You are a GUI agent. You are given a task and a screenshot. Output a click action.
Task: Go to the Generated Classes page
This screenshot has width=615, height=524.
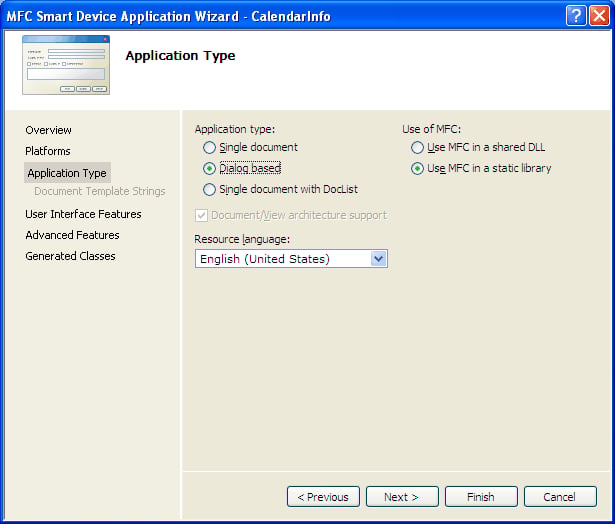(70, 256)
